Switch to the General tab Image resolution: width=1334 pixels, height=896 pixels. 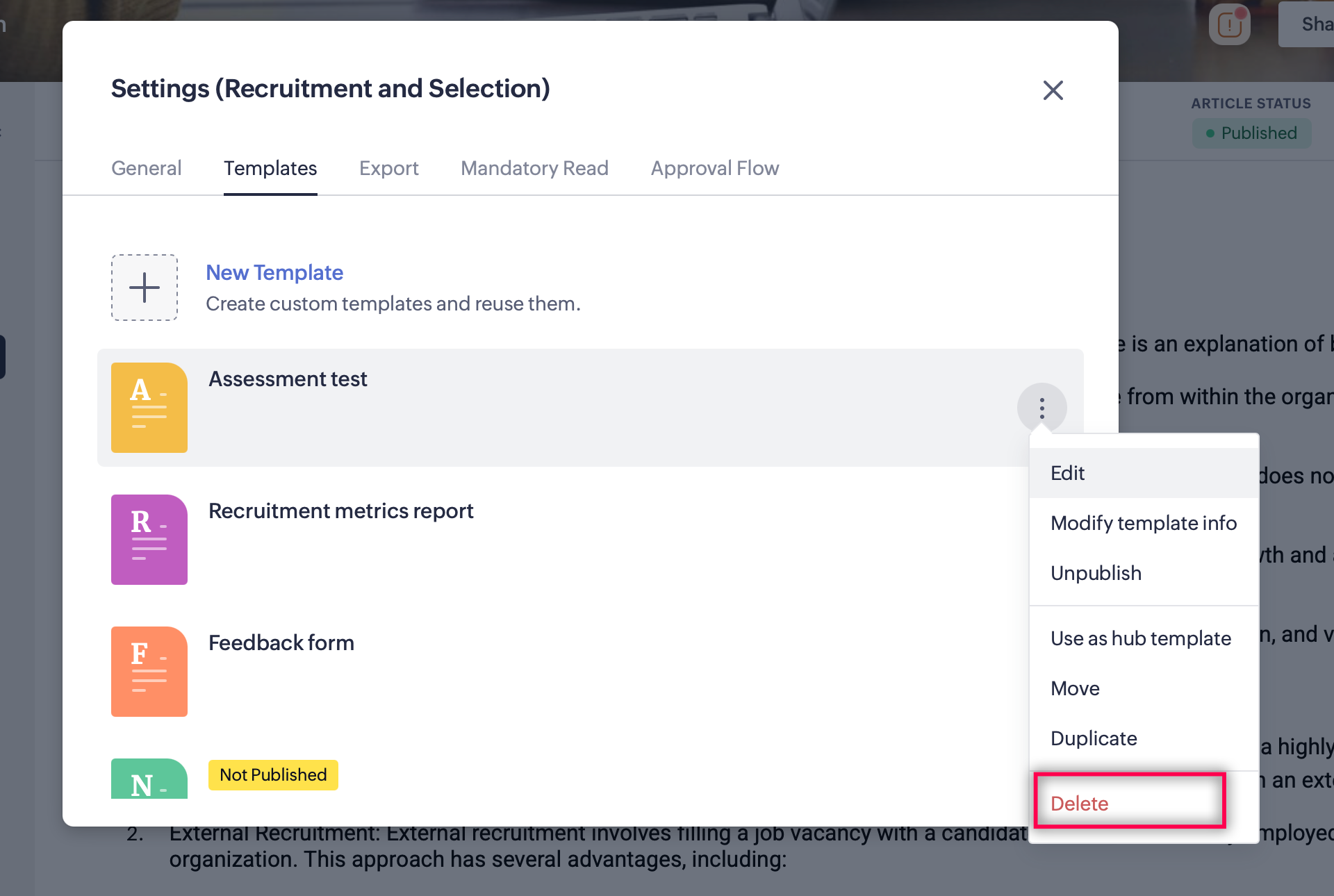[146, 168]
